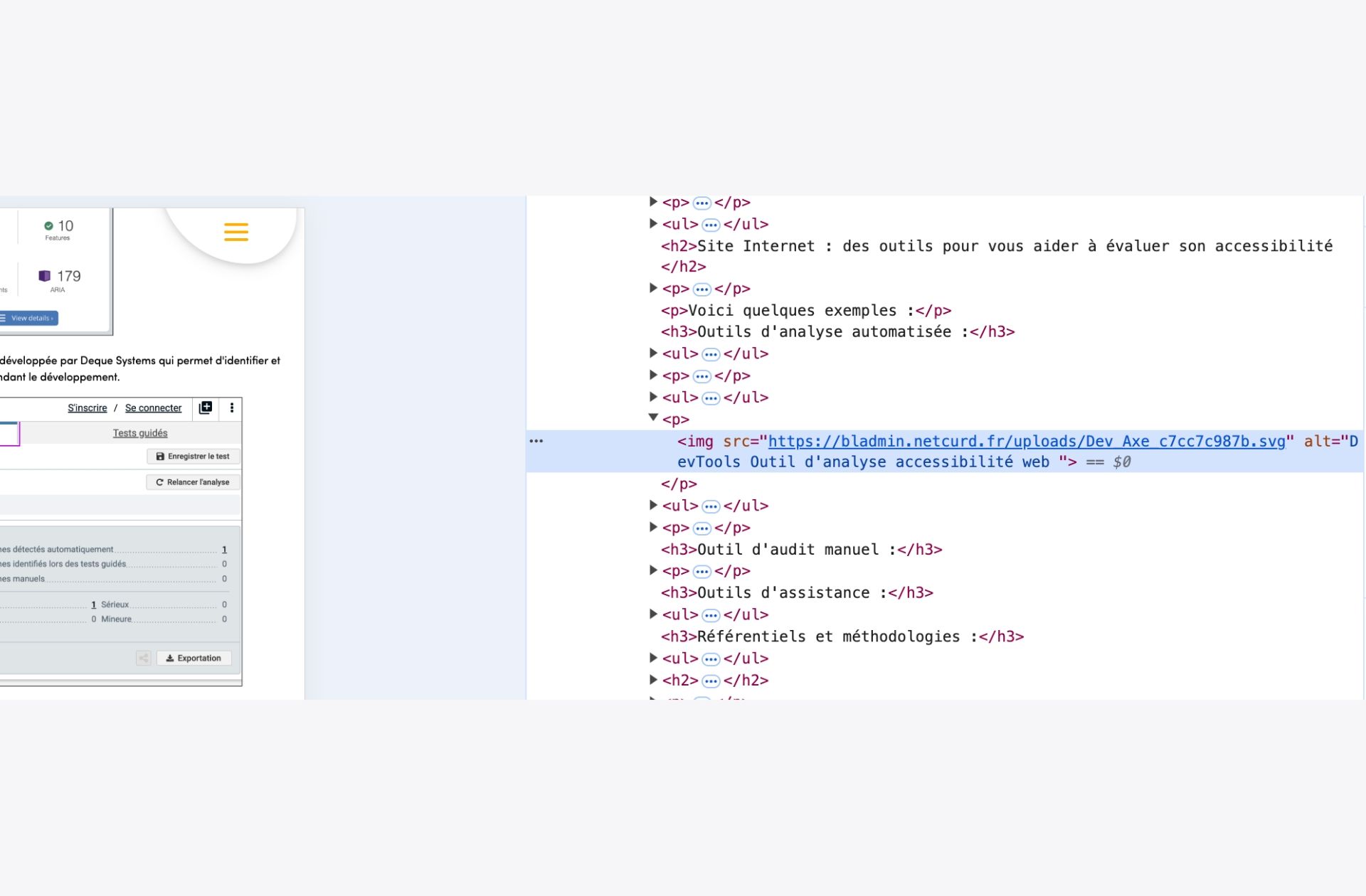Expand the collapsed <h2> node at the bottom
The image size is (1366, 896).
point(653,680)
